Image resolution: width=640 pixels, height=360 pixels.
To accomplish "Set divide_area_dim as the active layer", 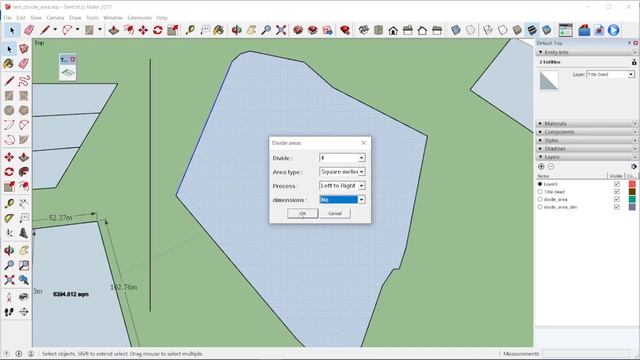I will pyautogui.click(x=540, y=207).
